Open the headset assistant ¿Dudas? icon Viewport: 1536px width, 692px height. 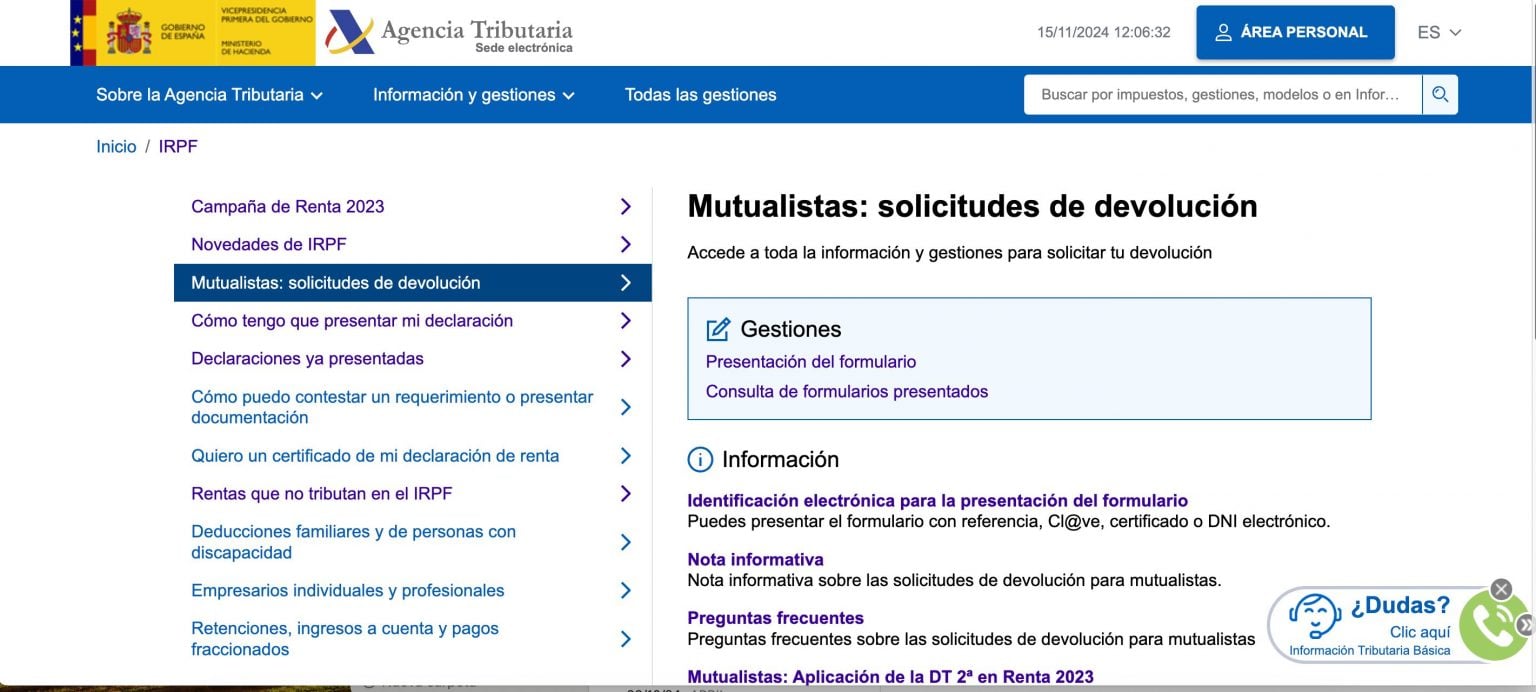[1314, 616]
